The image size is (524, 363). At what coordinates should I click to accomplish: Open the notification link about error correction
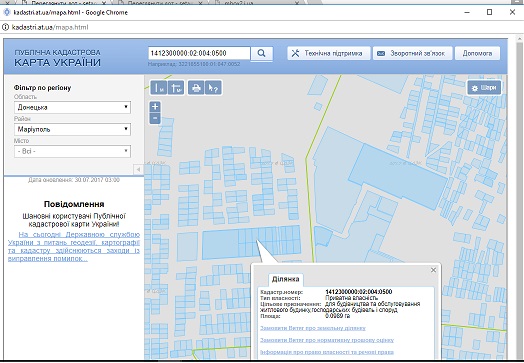pos(74,247)
